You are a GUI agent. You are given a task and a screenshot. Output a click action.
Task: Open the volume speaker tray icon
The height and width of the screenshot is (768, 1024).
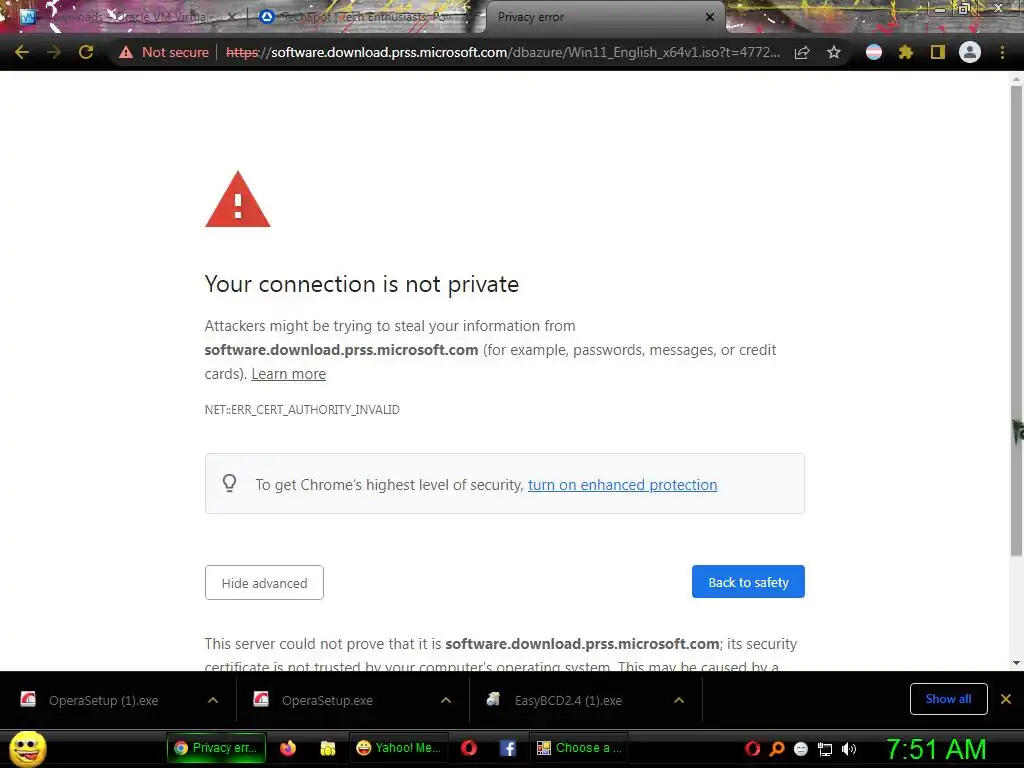pos(849,749)
